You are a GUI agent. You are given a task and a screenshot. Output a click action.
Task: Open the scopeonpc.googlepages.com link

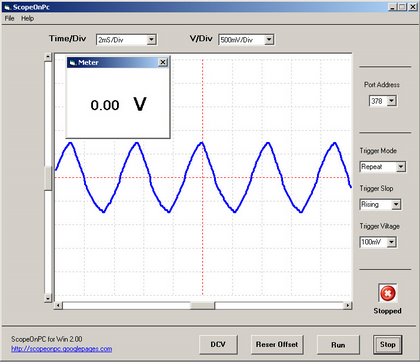pos(62,349)
